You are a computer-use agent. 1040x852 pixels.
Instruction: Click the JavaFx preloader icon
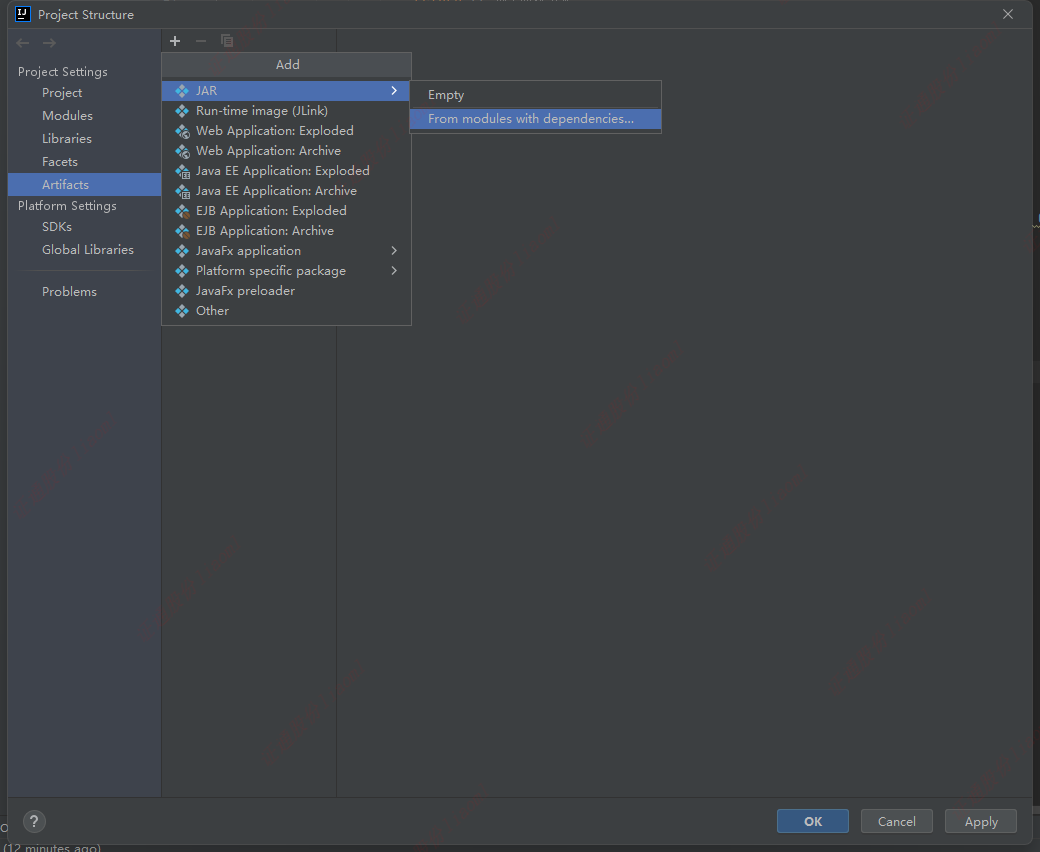tap(182, 290)
